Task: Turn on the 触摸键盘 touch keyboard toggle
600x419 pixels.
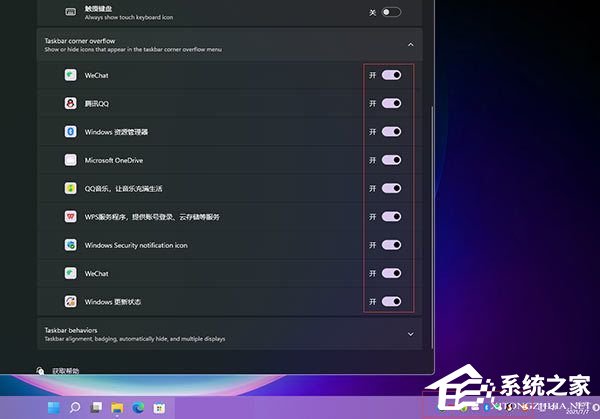Action: (391, 12)
